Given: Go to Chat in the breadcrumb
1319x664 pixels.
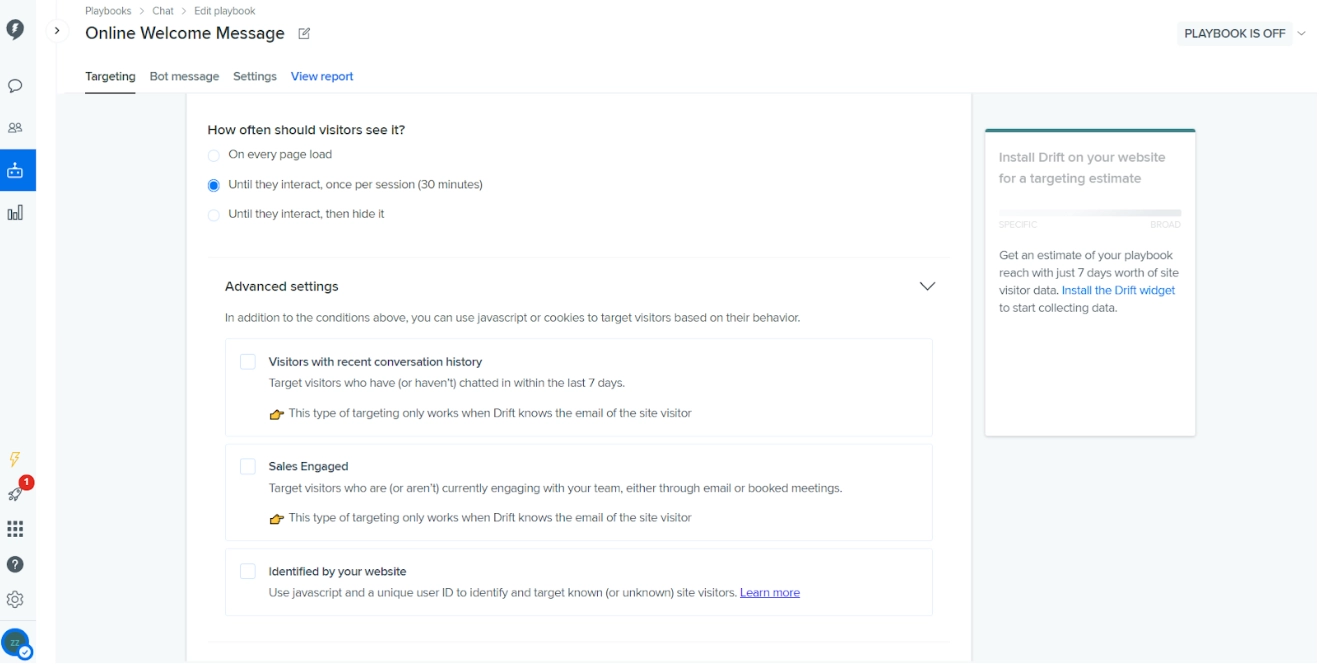Looking at the screenshot, I should (163, 11).
